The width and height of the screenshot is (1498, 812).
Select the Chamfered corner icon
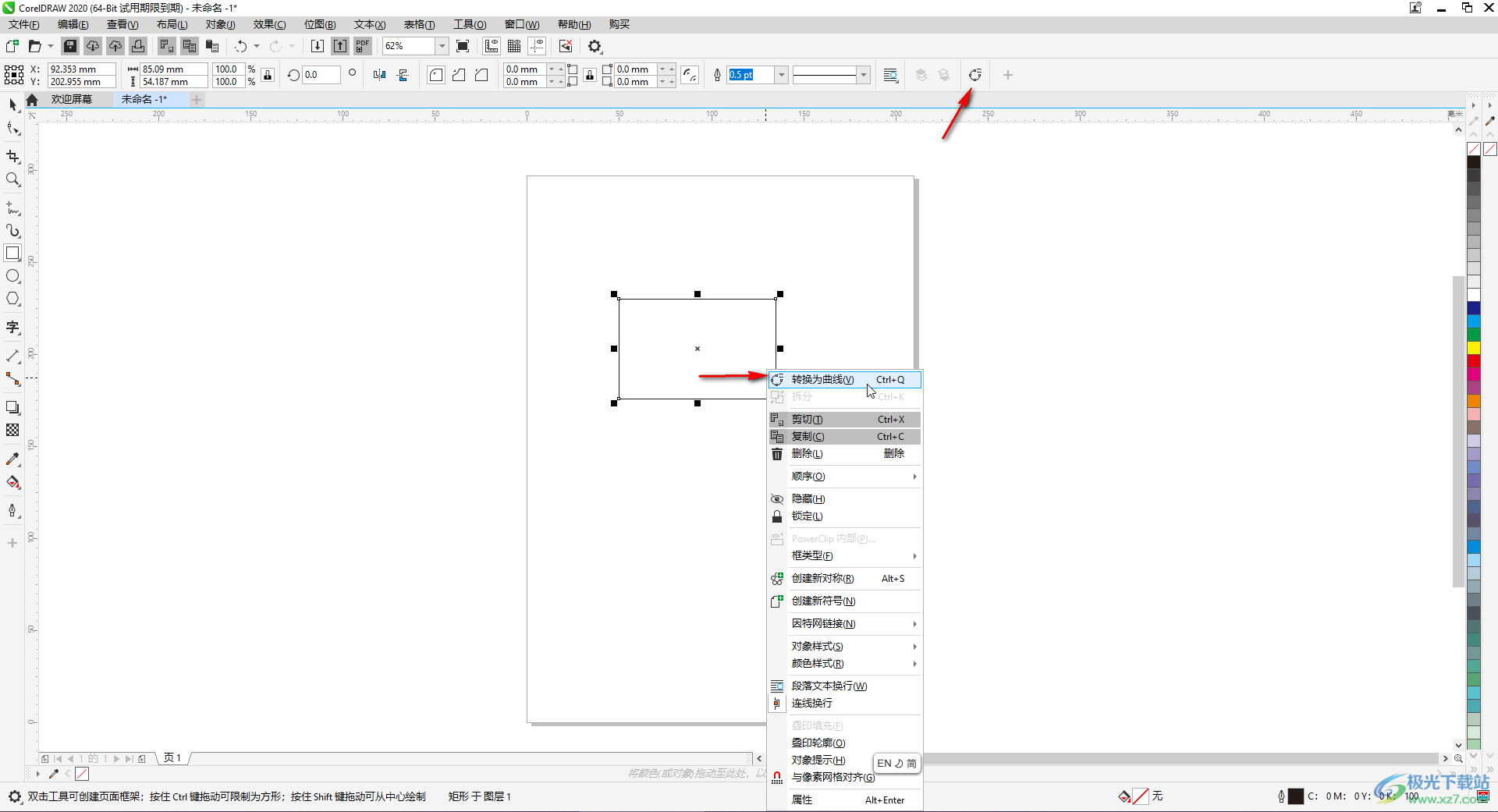point(481,75)
